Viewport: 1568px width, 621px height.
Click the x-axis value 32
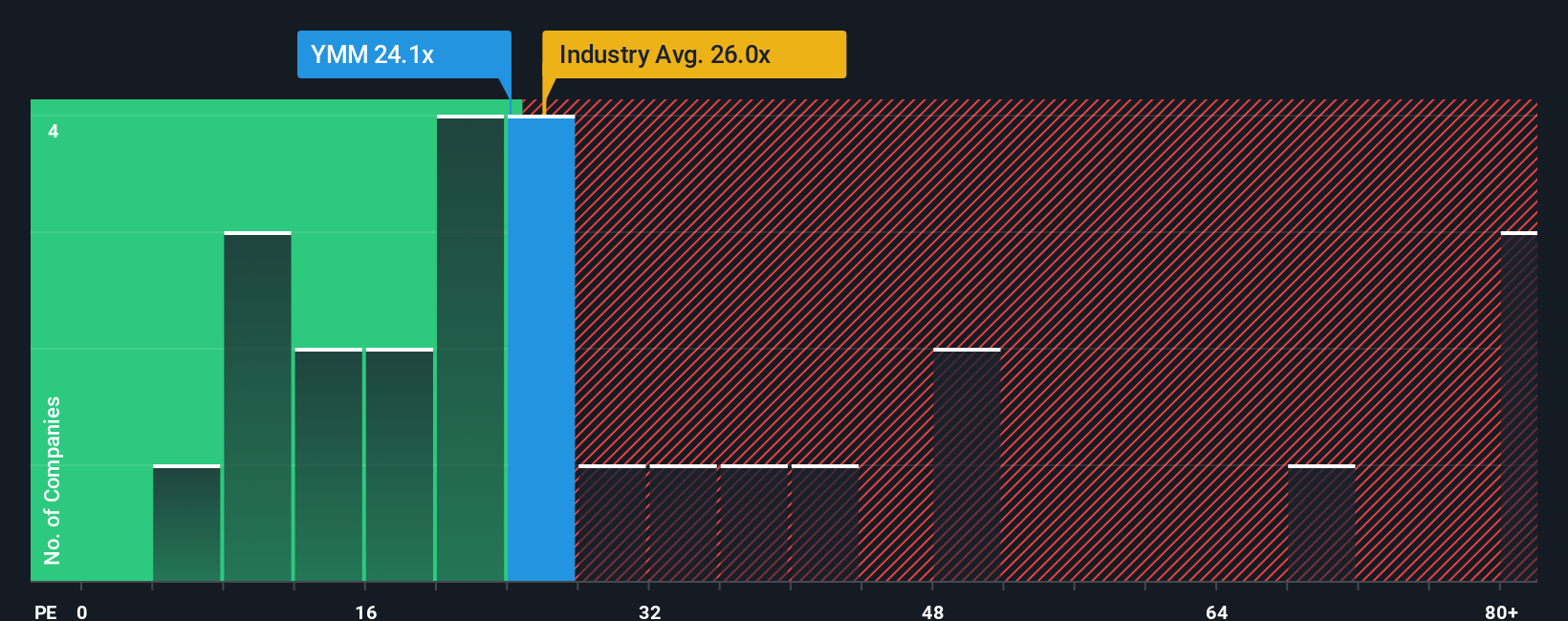point(649,611)
